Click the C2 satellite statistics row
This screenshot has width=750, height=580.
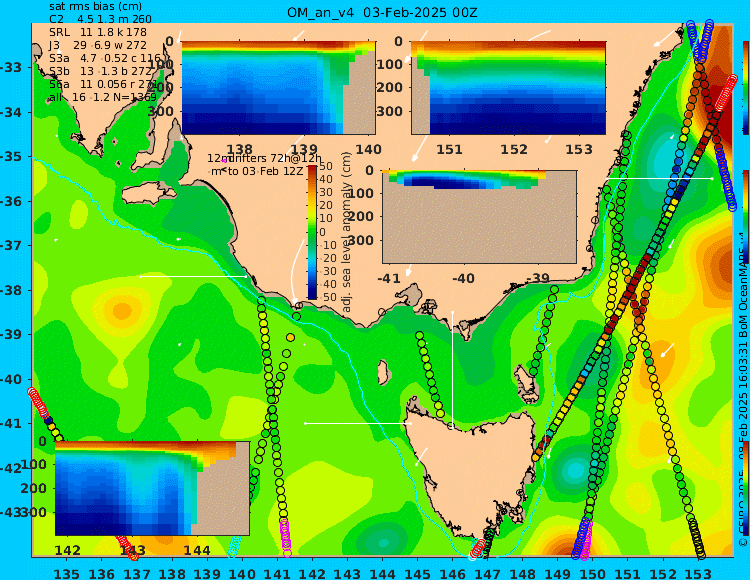(x=100, y=19)
